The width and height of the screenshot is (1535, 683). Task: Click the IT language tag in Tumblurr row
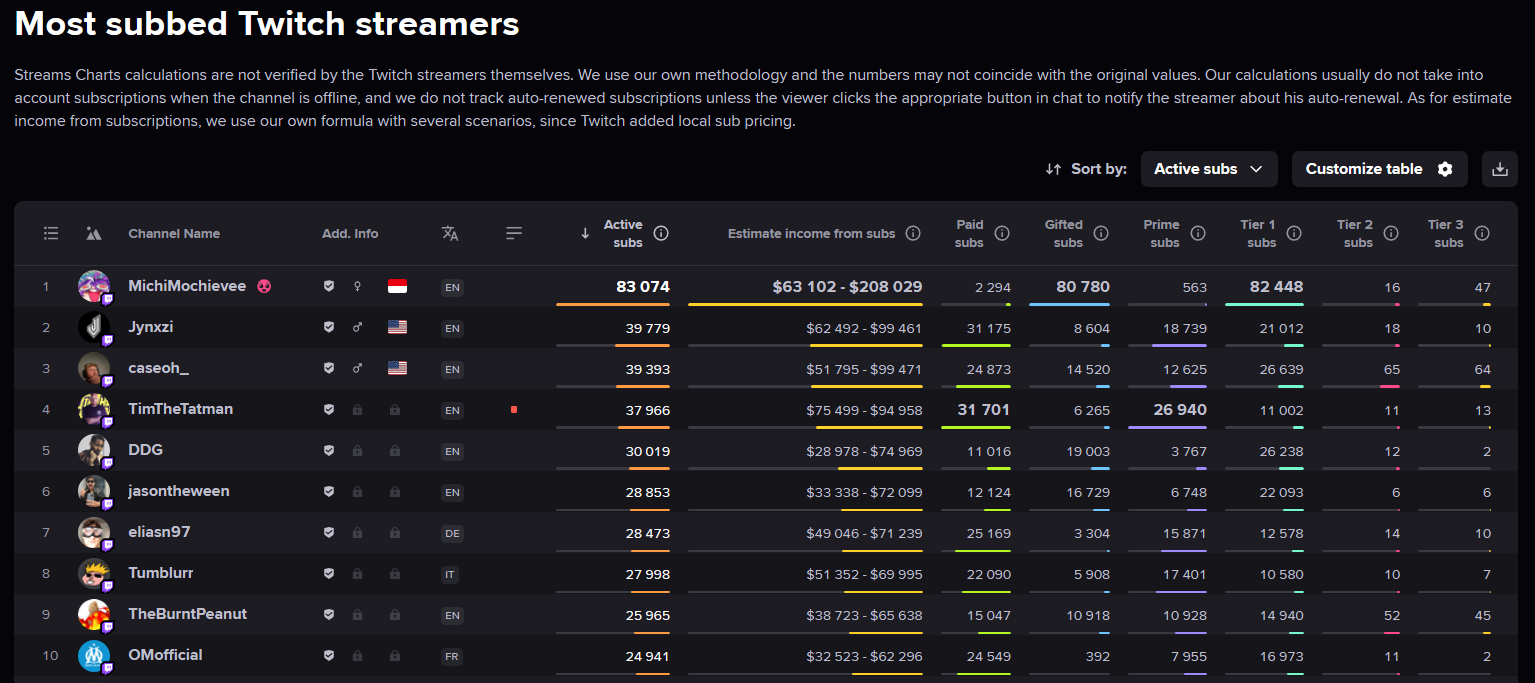[x=450, y=574]
